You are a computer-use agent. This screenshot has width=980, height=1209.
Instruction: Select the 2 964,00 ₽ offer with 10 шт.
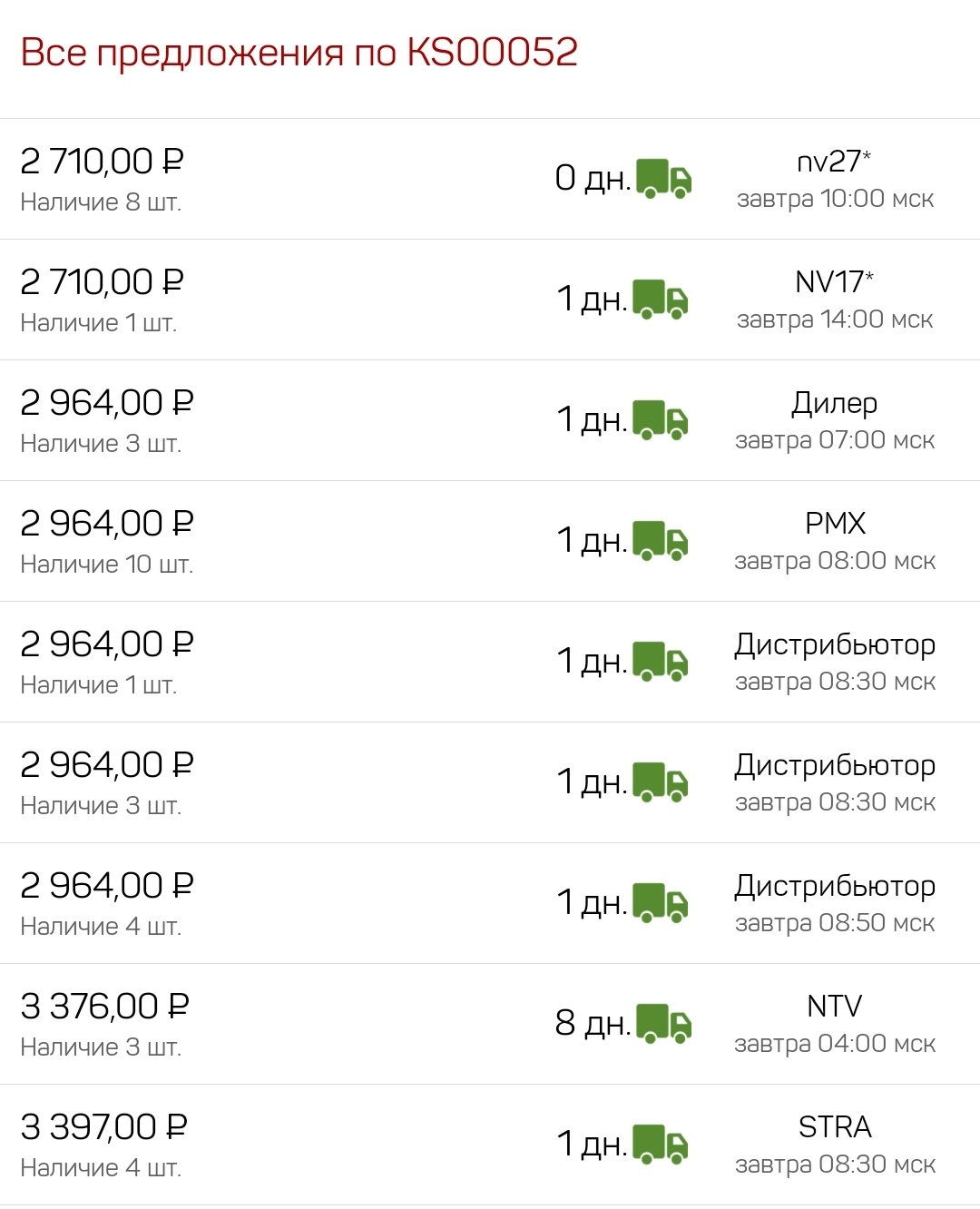490,541
